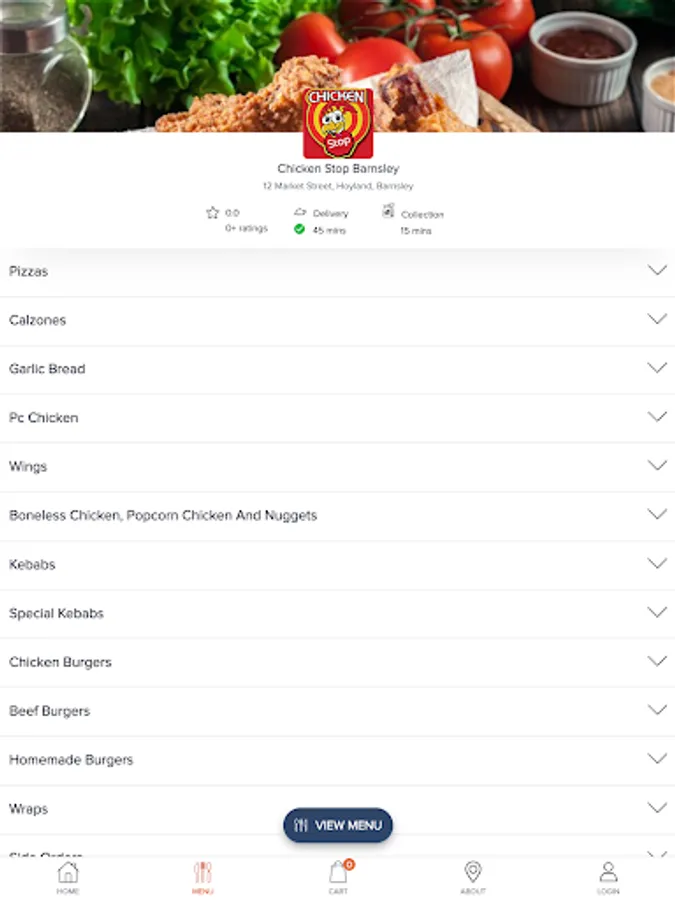This screenshot has width=675, height=900.
Task: Select the Collection bag icon
Action: point(389,211)
